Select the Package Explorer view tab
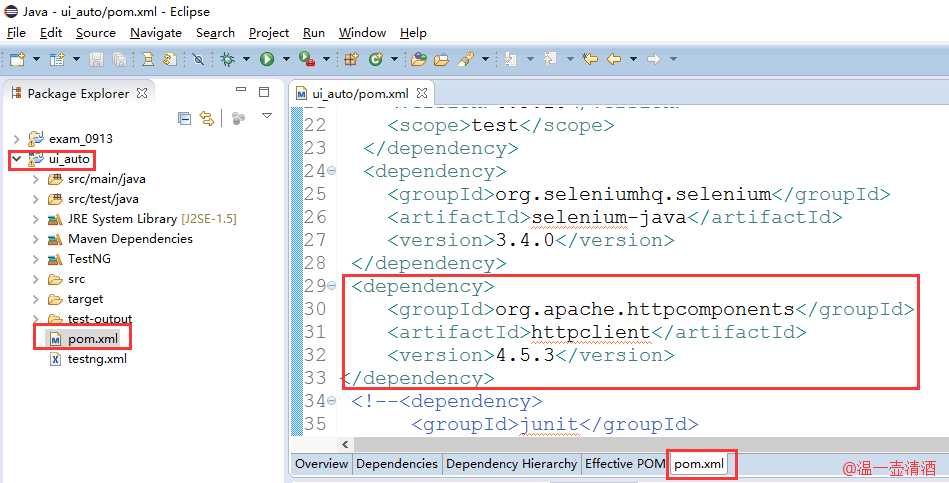Screen dimensions: 949x483 click(77, 93)
